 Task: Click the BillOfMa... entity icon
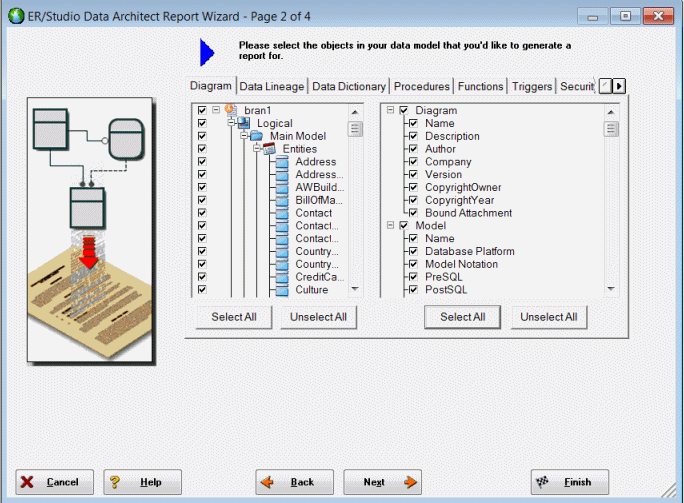point(282,200)
